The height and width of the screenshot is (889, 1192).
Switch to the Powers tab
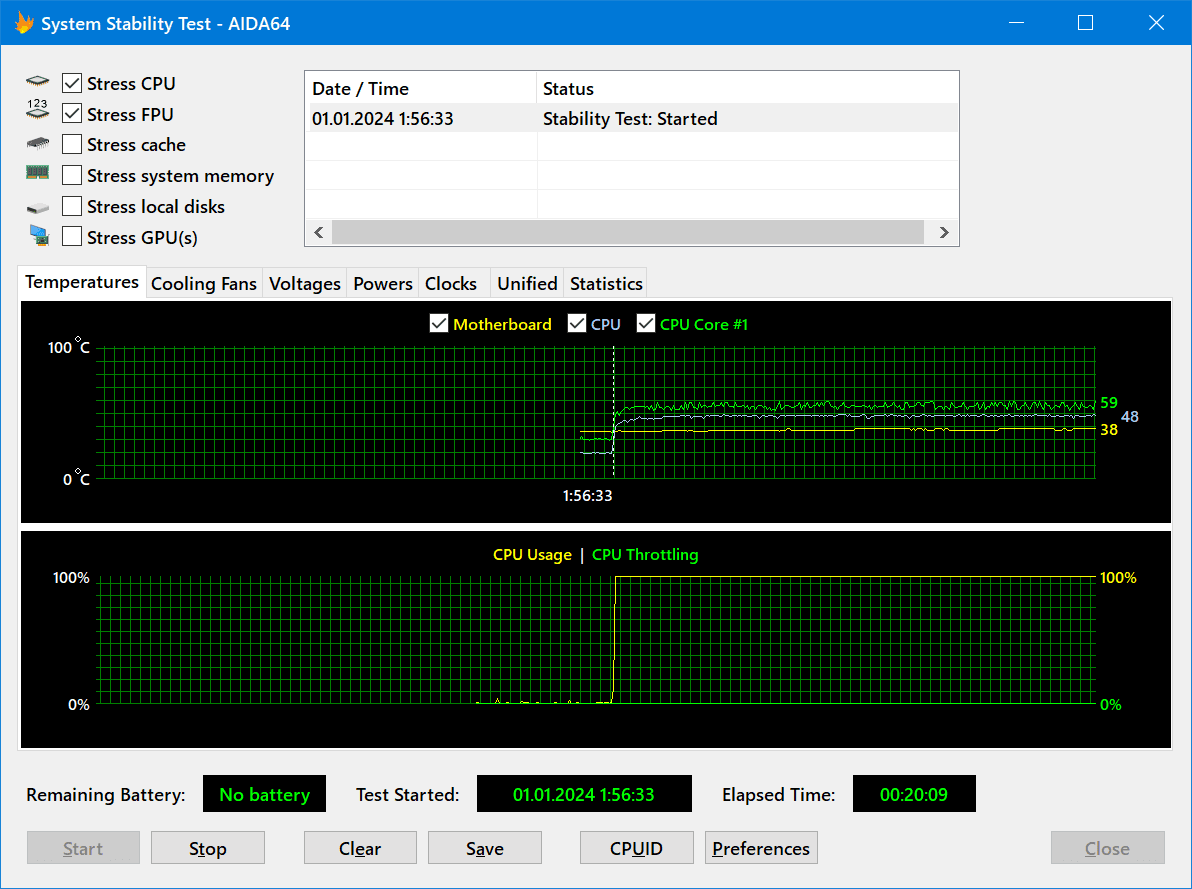tap(382, 284)
